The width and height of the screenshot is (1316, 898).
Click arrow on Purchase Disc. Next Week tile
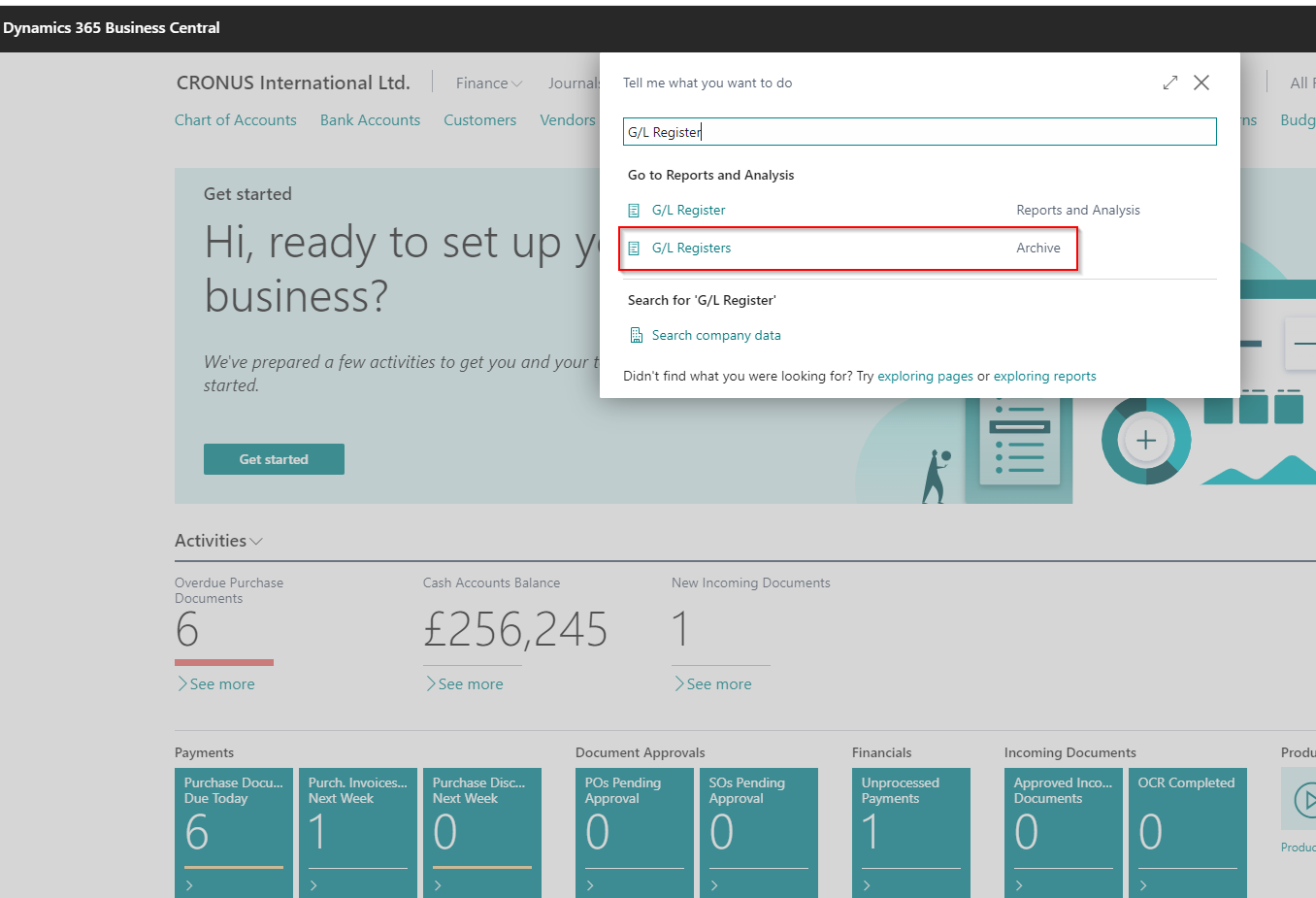coord(438,885)
